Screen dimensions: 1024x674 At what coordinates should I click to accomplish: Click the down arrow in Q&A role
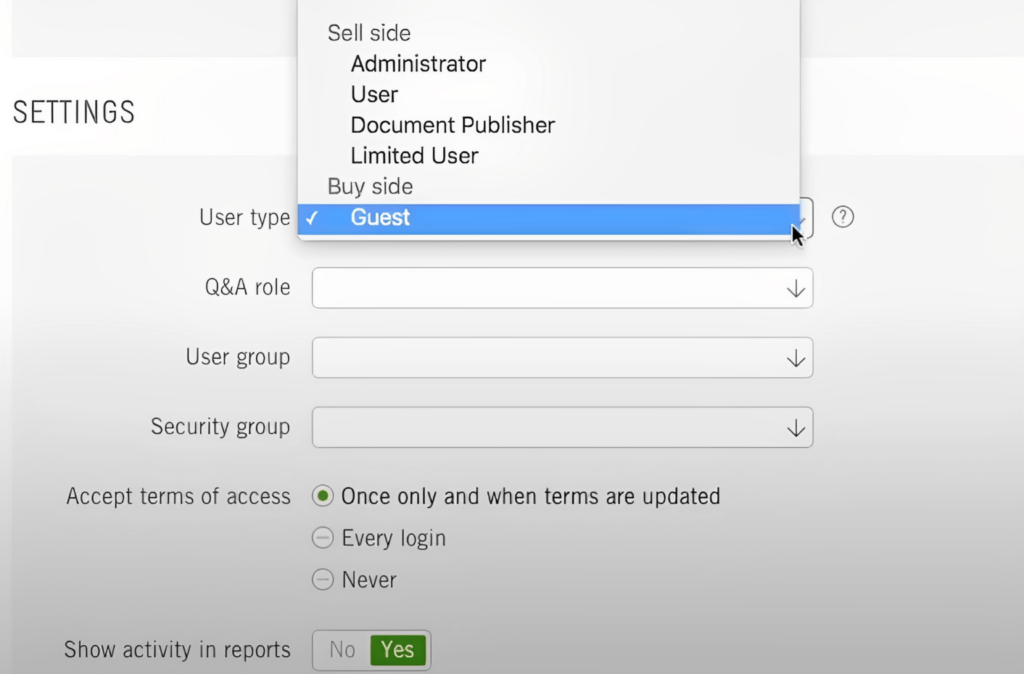coord(796,289)
